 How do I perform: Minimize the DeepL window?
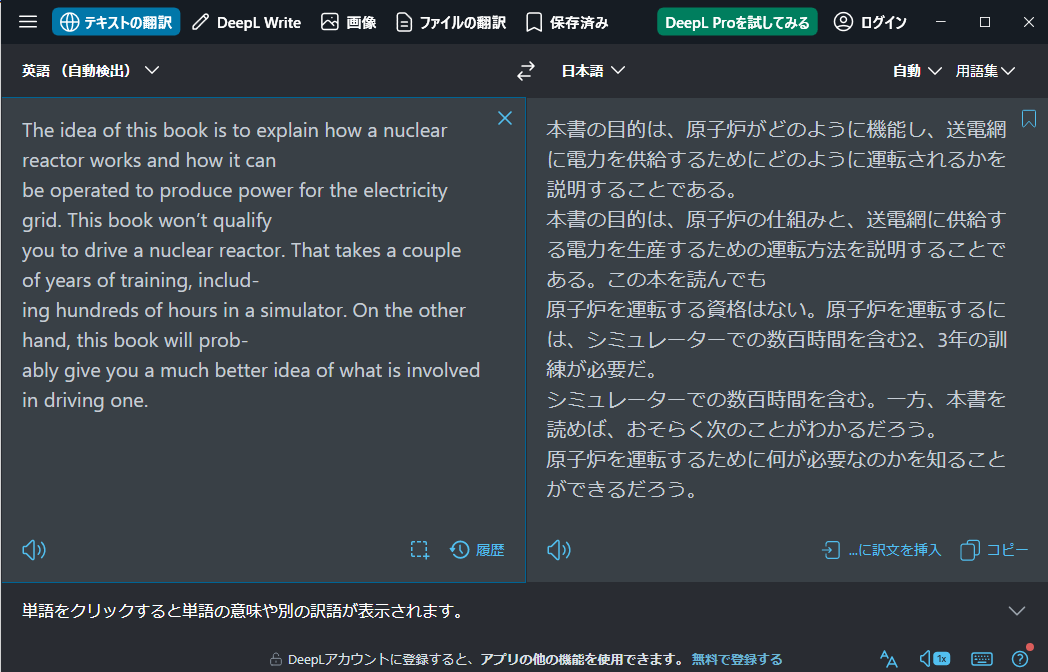(x=940, y=22)
